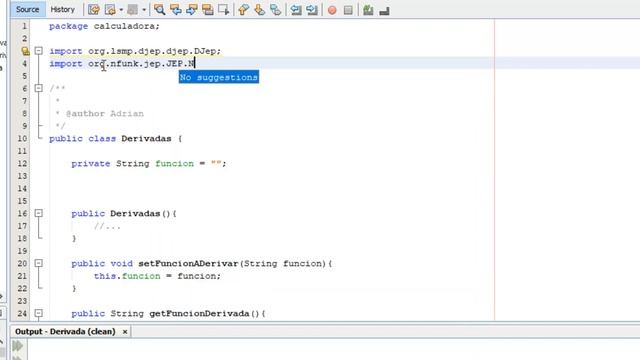Click line number 12 in the gutter
Screen dimensions: 640x360
[22, 163]
